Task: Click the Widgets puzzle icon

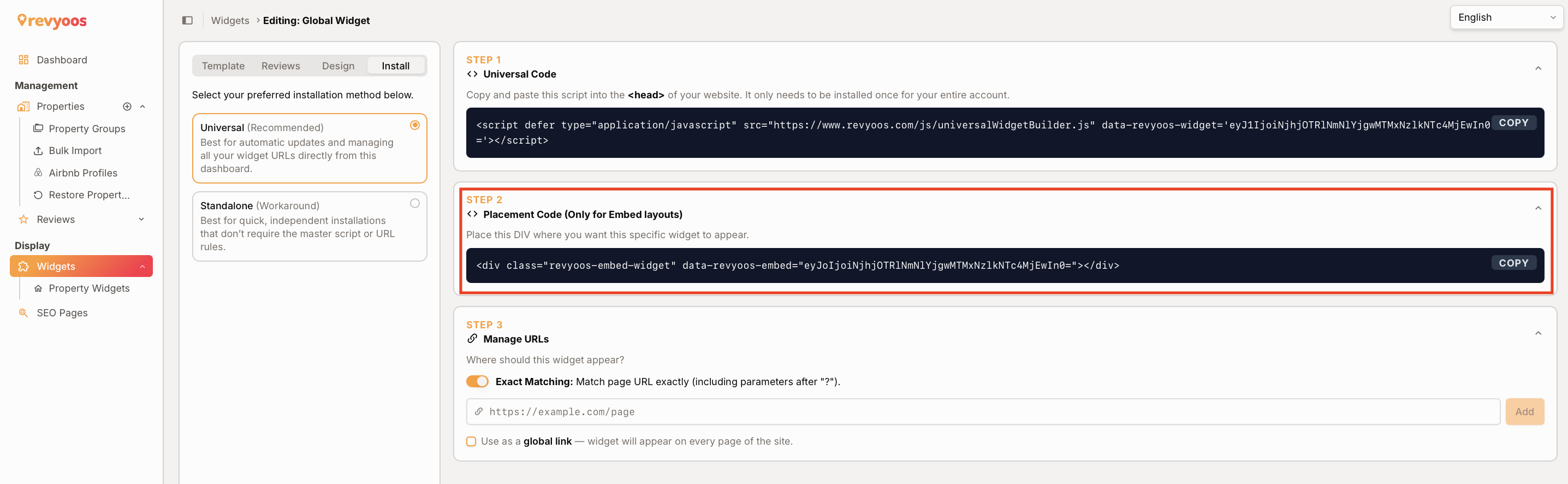Action: [x=23, y=267]
